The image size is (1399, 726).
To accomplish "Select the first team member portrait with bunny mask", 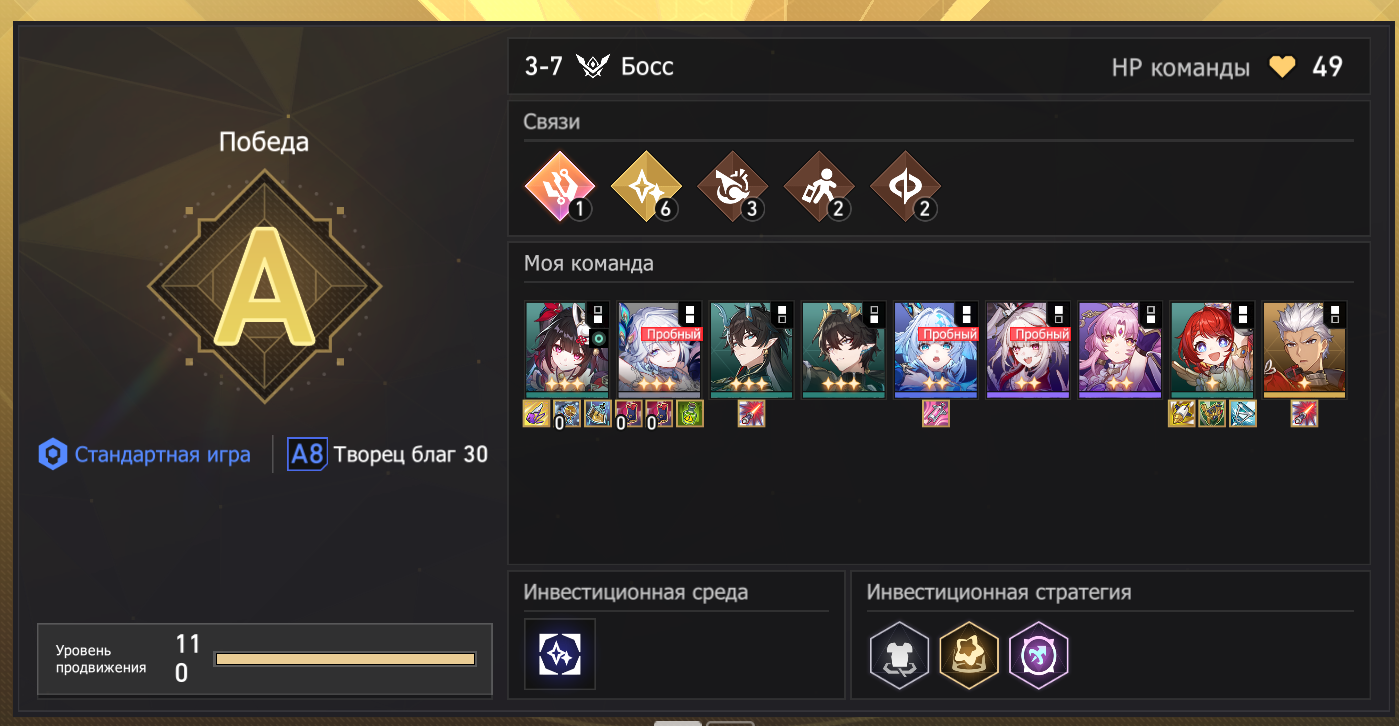I will point(567,350).
